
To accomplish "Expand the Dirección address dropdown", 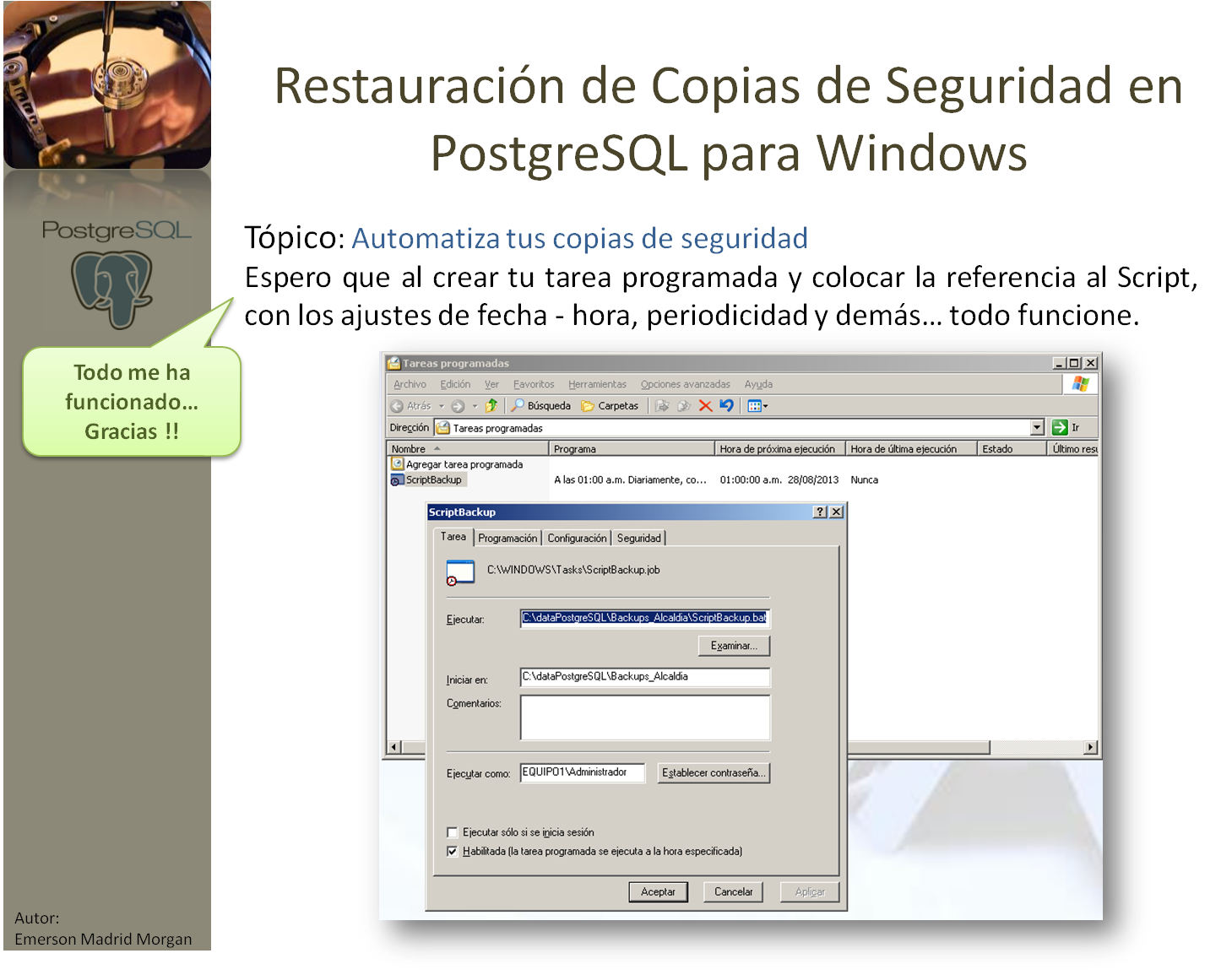I will coord(1038,427).
